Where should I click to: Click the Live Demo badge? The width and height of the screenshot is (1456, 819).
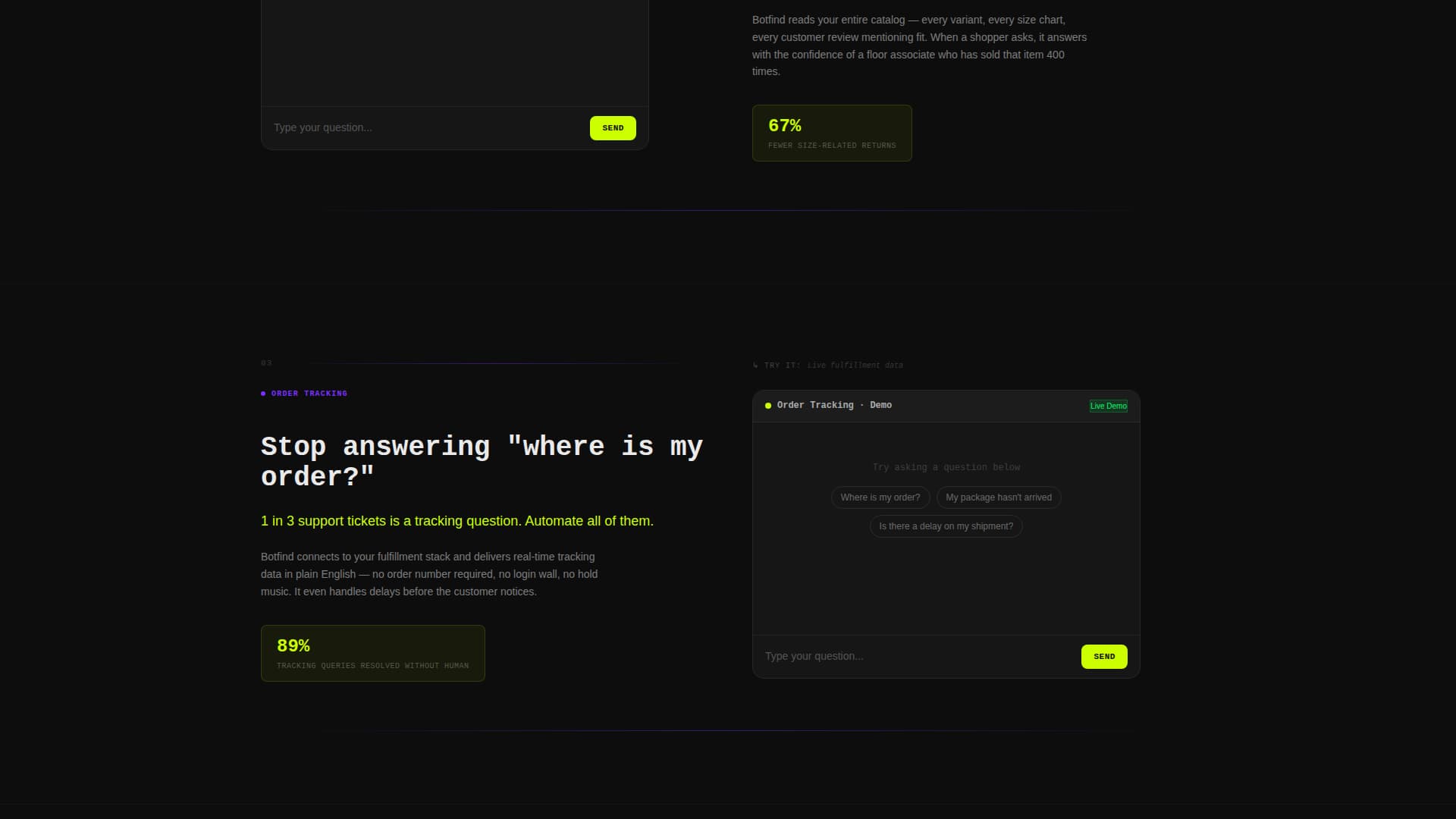(x=1109, y=406)
